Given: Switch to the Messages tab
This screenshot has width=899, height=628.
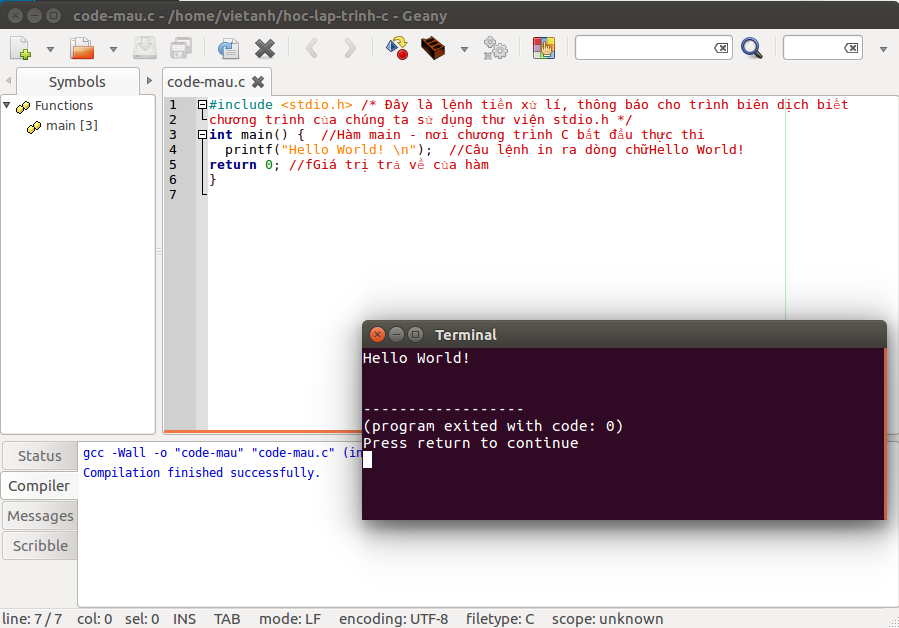Looking at the screenshot, I should click(x=40, y=516).
